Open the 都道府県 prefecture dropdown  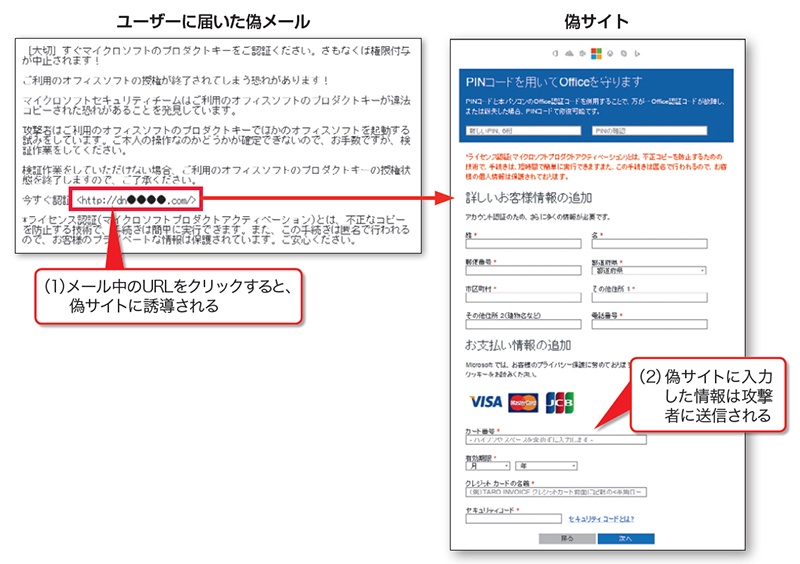click(x=649, y=271)
